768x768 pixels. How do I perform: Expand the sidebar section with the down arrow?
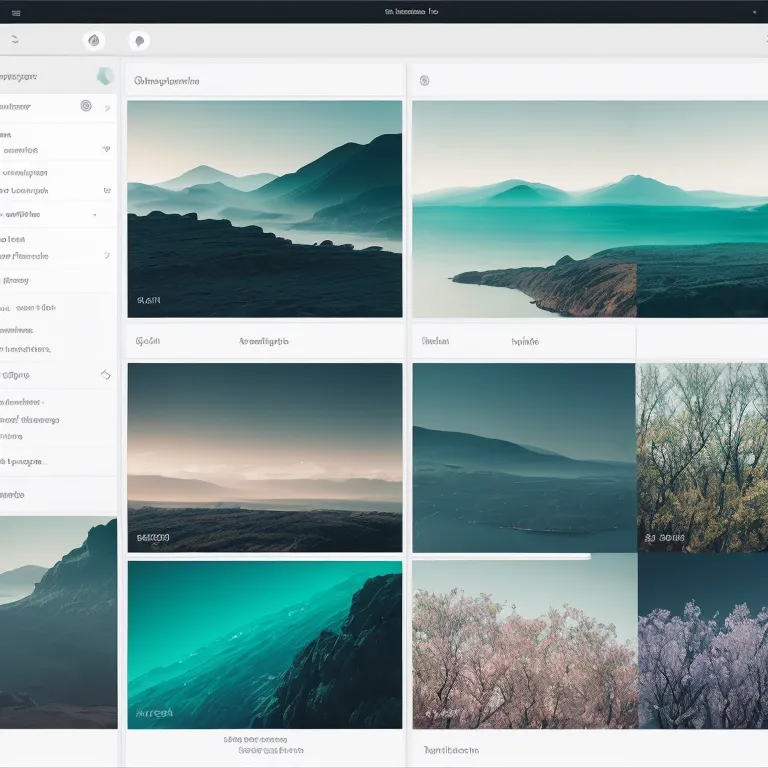pos(95,214)
